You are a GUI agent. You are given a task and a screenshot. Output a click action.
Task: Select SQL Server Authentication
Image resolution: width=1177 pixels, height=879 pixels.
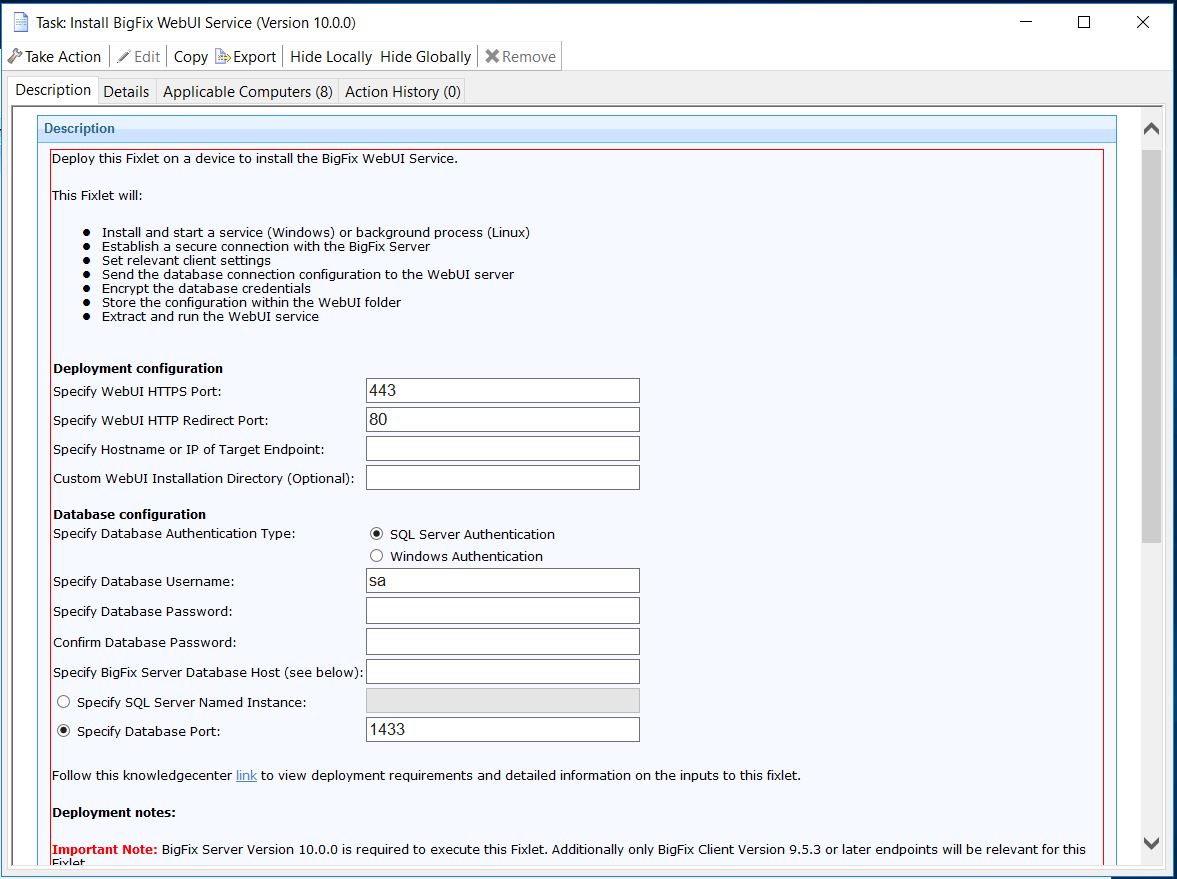click(376, 533)
